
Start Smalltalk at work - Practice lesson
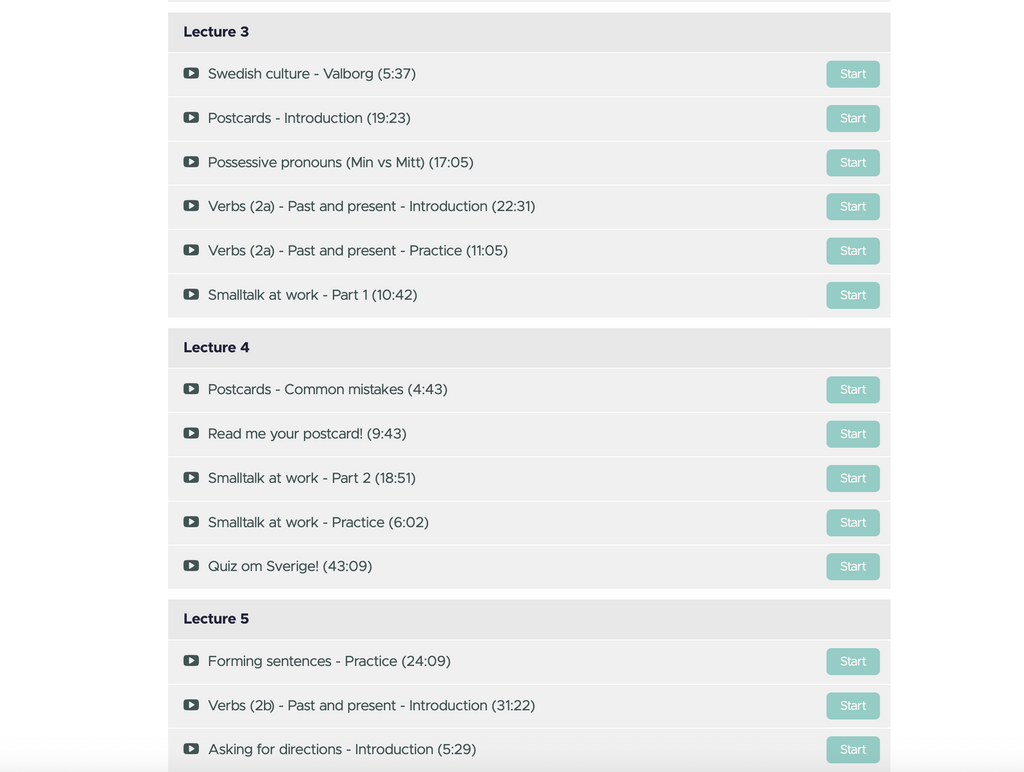[x=853, y=523]
